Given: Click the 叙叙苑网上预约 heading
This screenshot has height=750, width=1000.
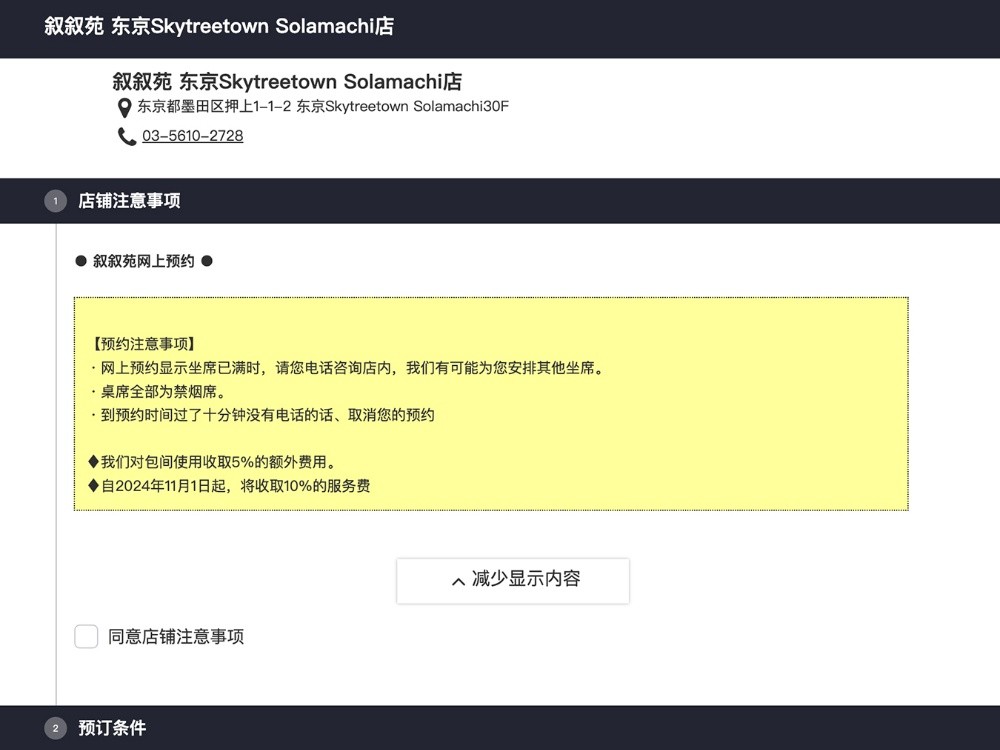Looking at the screenshot, I should 143,261.
